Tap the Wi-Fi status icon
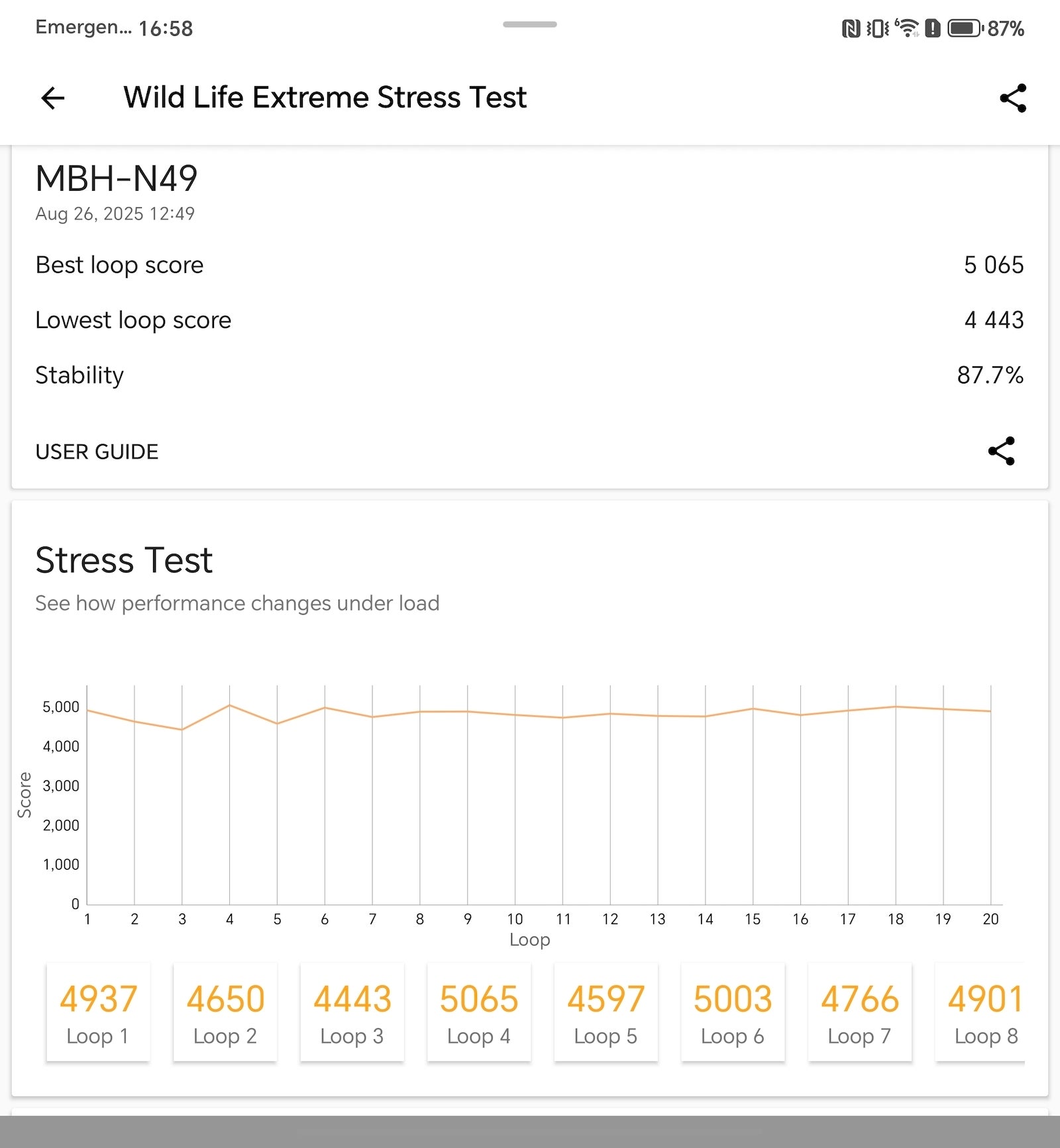Screen dimensions: 1060x1148 (x=906, y=28)
